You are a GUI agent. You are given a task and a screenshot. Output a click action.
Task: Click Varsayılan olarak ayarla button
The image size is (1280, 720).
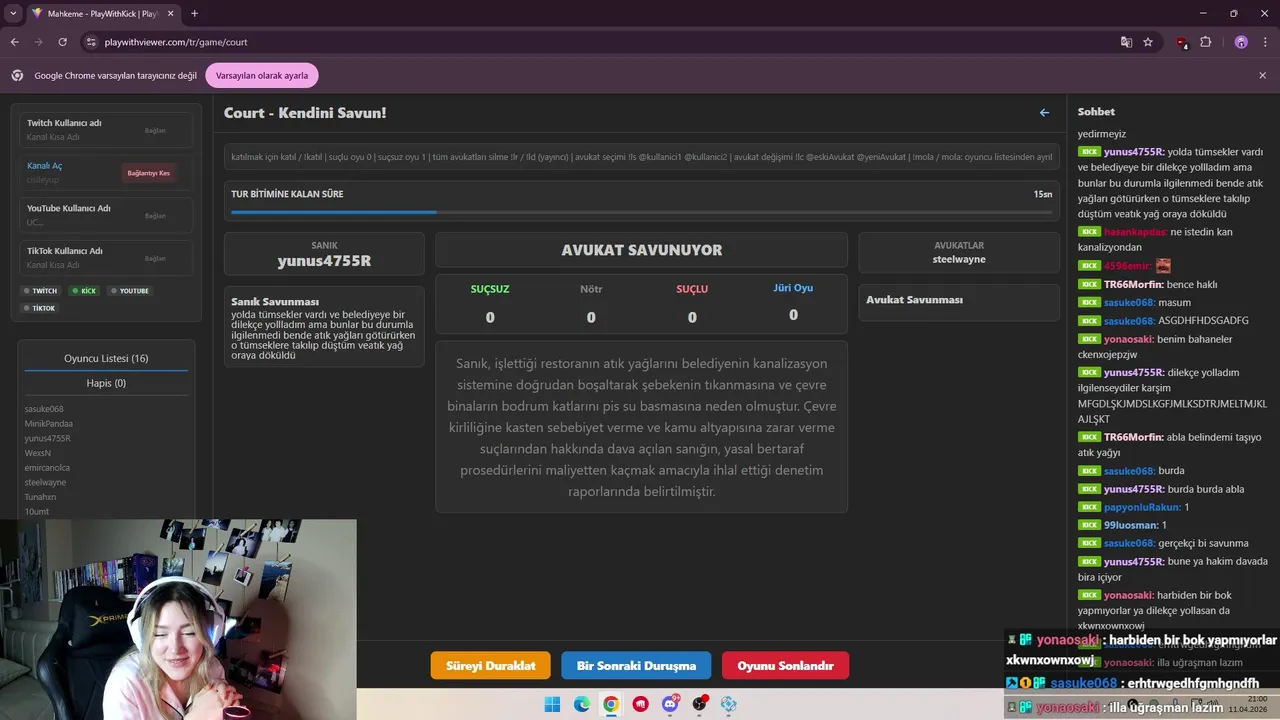click(262, 75)
